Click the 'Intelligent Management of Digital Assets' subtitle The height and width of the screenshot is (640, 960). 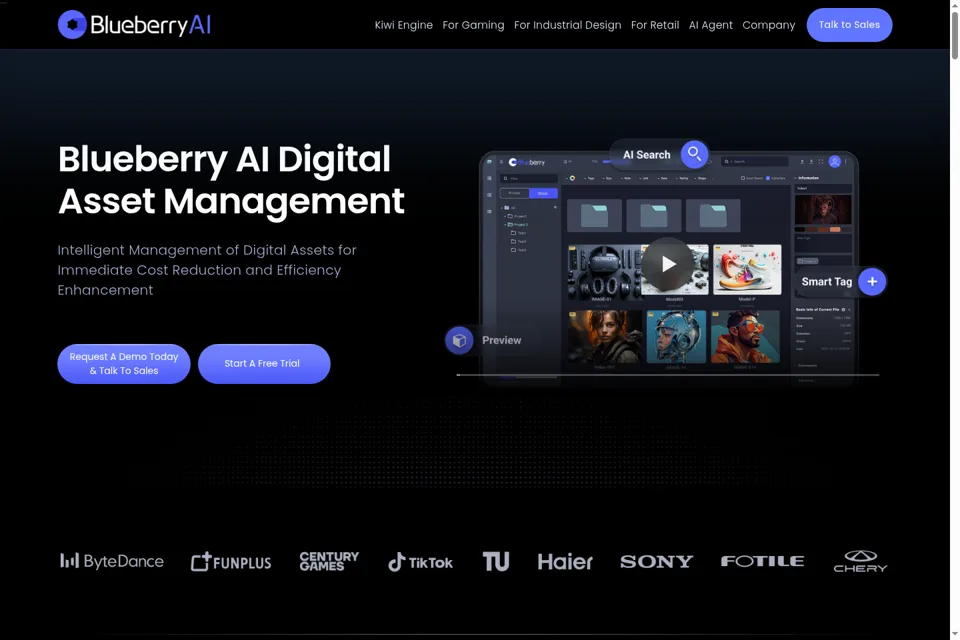[x=207, y=270]
